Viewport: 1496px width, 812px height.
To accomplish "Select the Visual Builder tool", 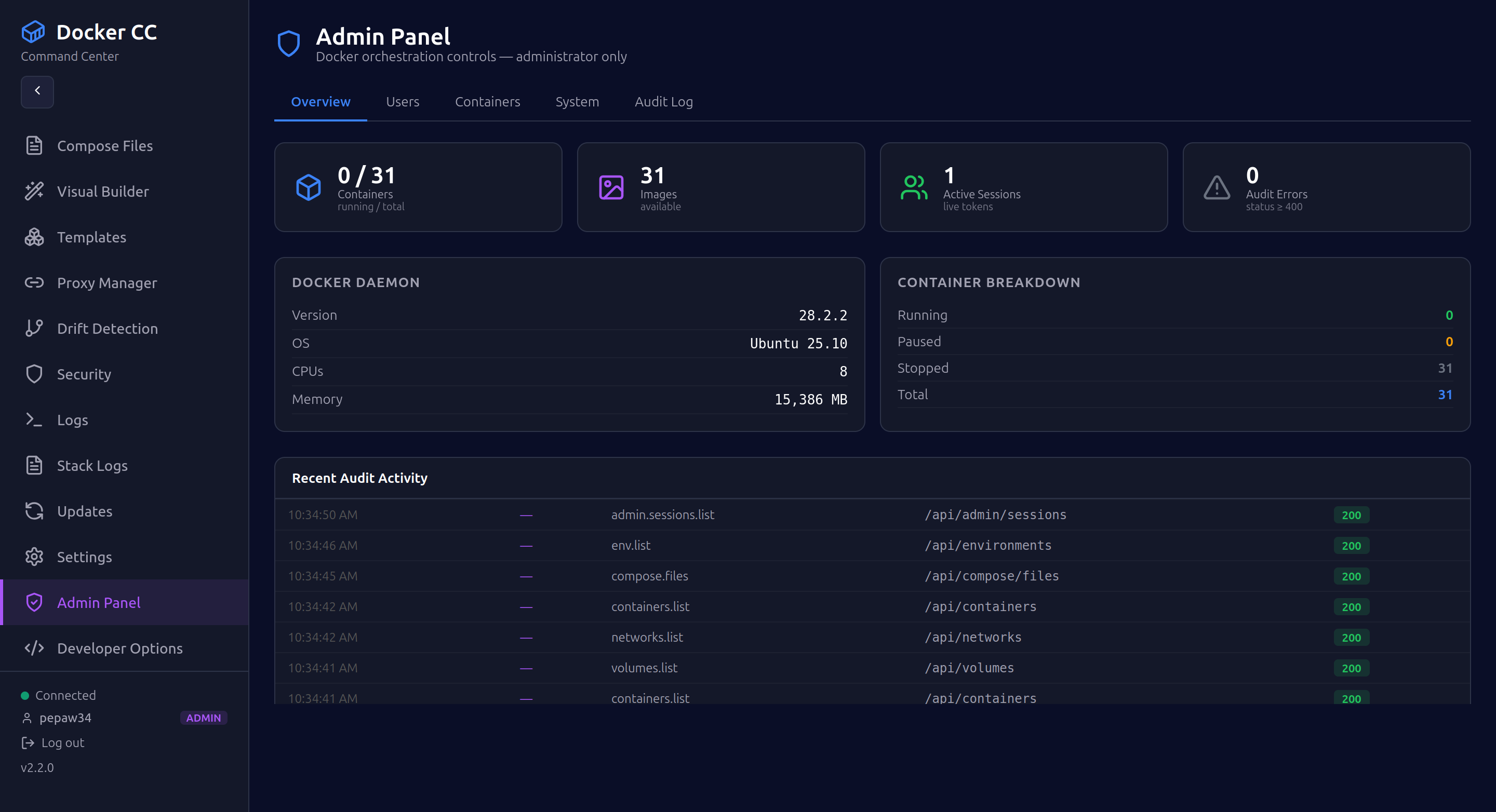I will tap(103, 191).
